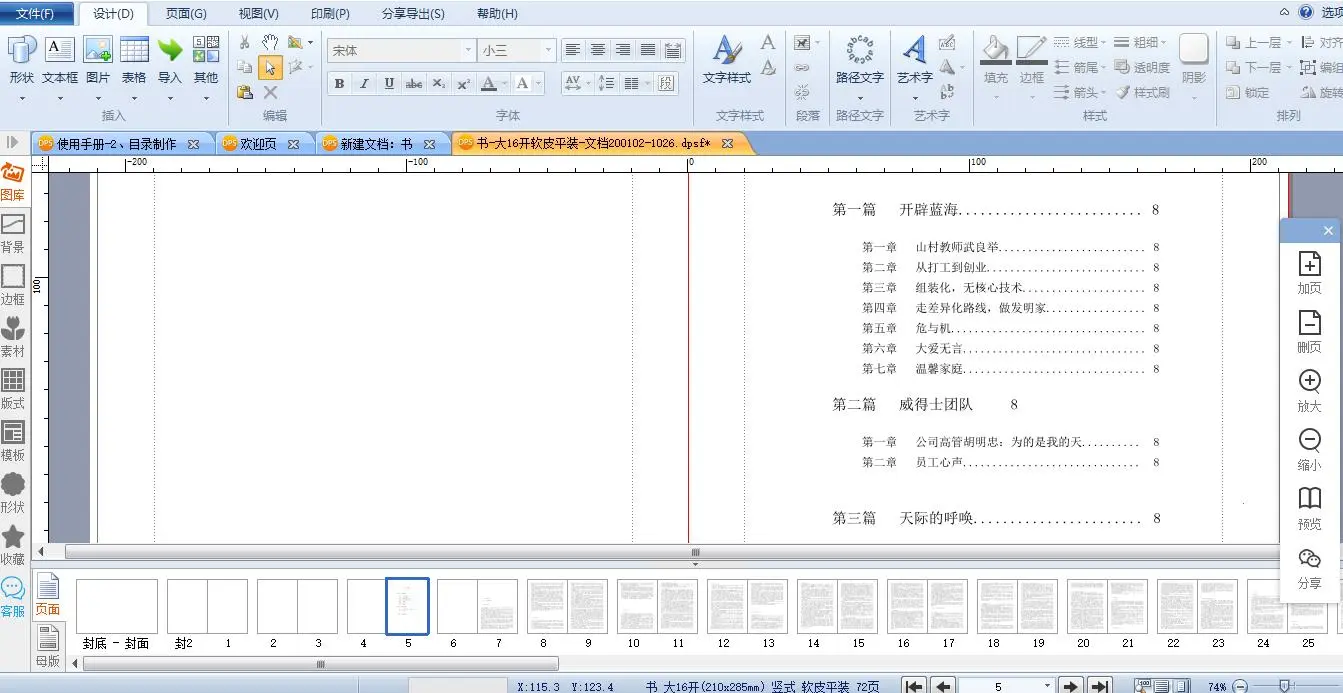The image size is (1343, 693).
Task: Expand the 小三 font size dropdown
Action: (x=548, y=50)
